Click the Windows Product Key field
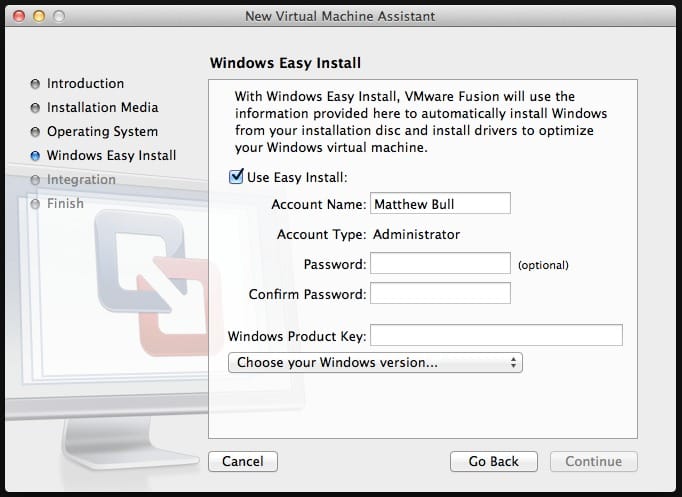The height and width of the screenshot is (497, 682). pyautogui.click(x=496, y=335)
